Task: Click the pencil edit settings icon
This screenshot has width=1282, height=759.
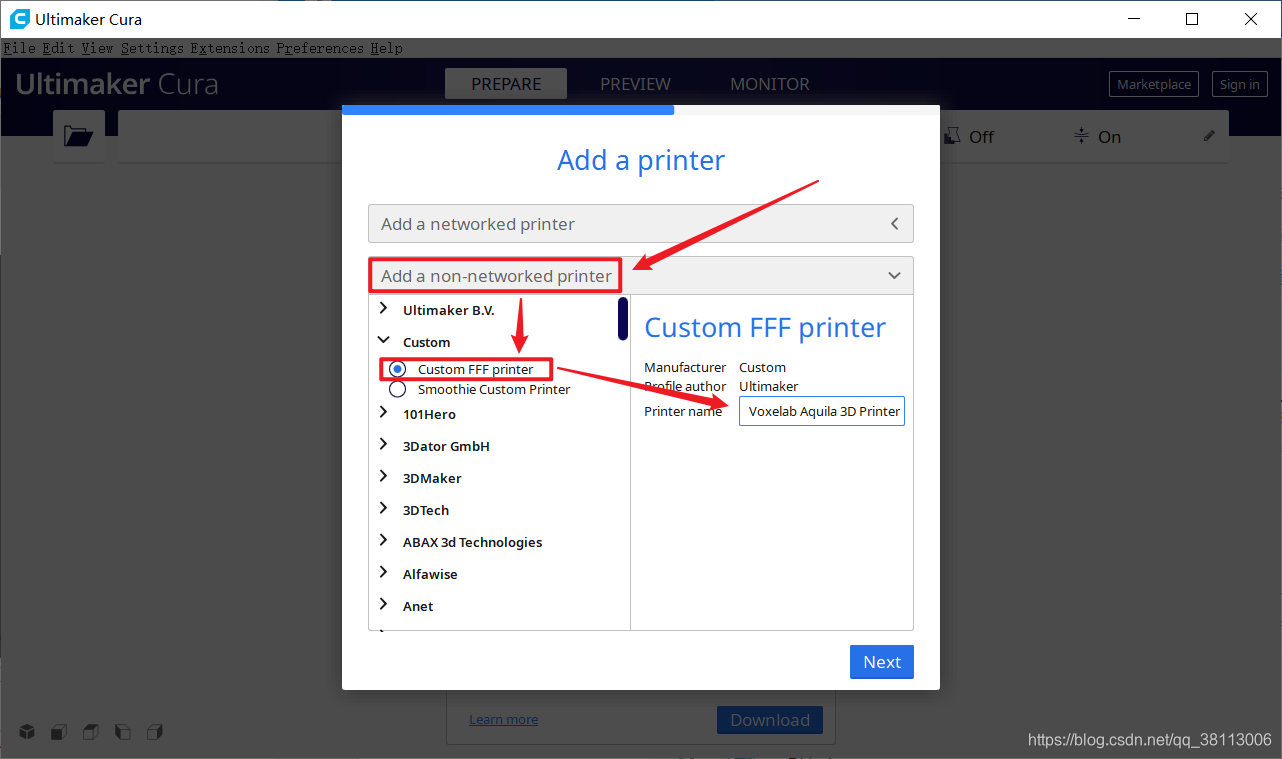Action: click(1209, 135)
